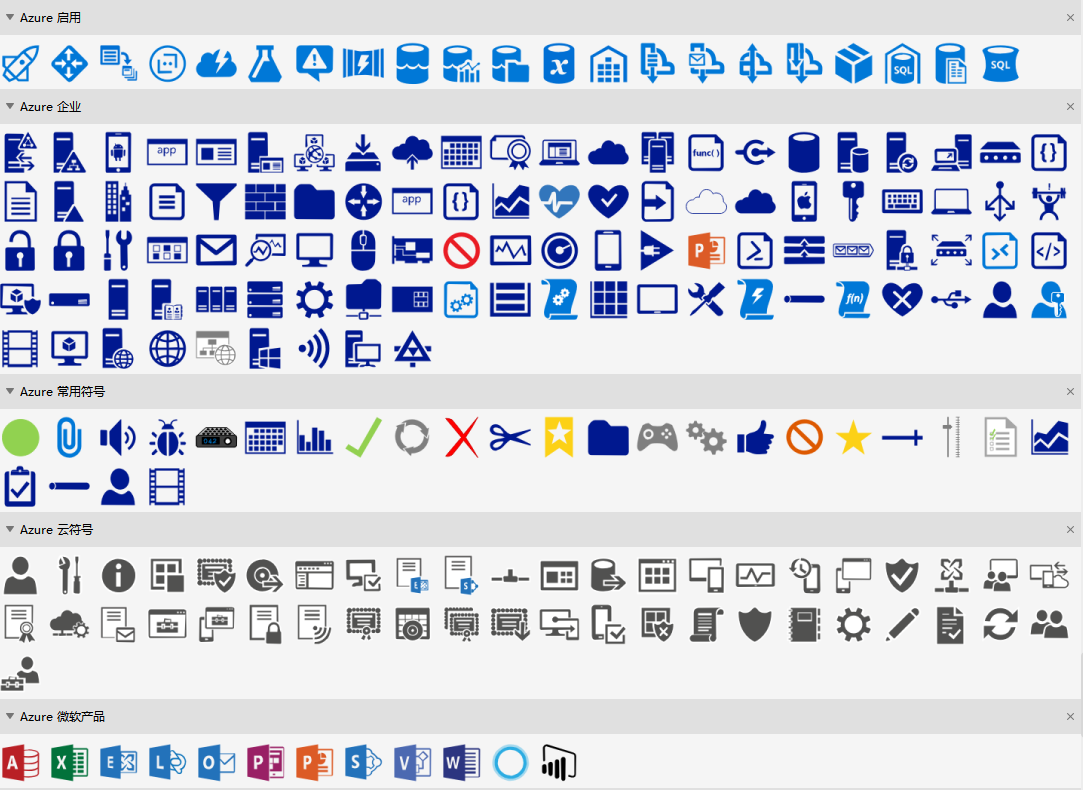
Task: Choose the scissors cut icon
Action: pyautogui.click(x=510, y=438)
